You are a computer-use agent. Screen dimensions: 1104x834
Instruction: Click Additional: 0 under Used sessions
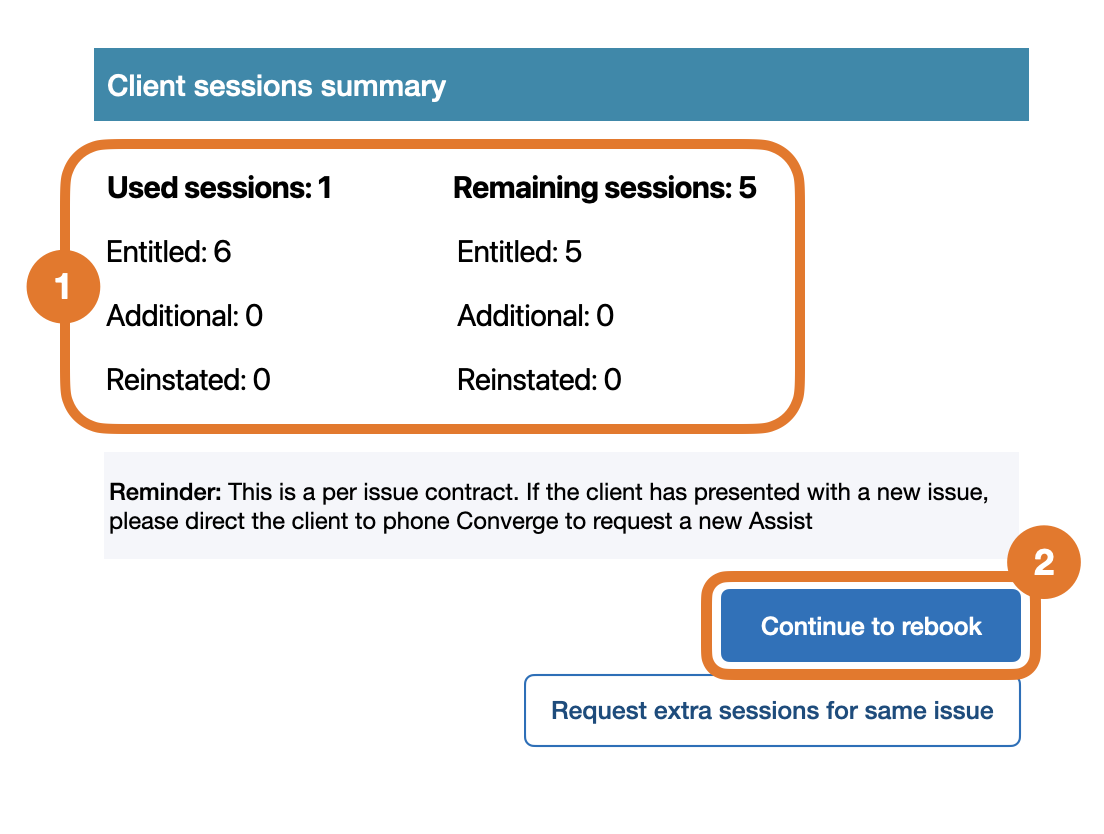tap(185, 316)
